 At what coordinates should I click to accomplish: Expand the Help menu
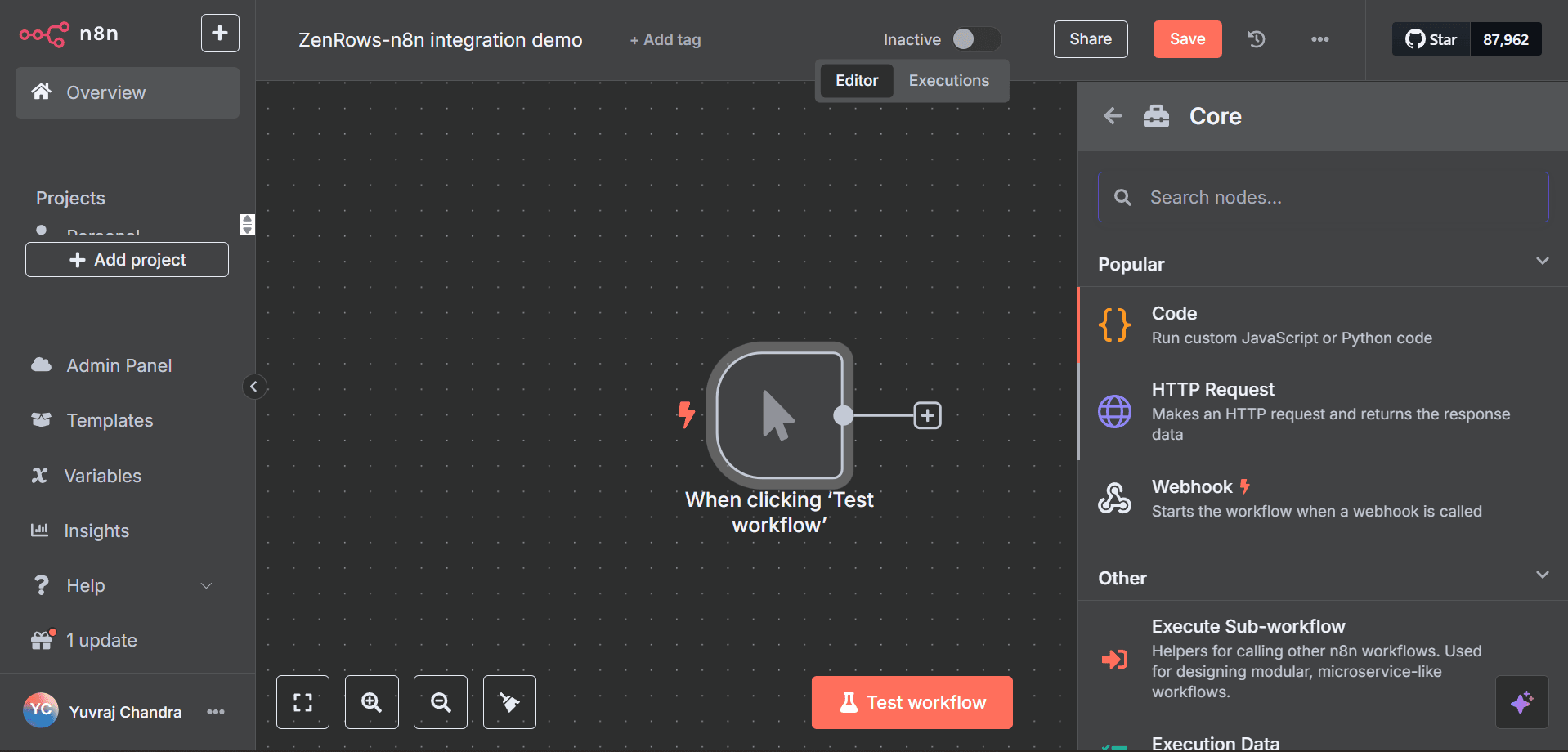point(123,585)
